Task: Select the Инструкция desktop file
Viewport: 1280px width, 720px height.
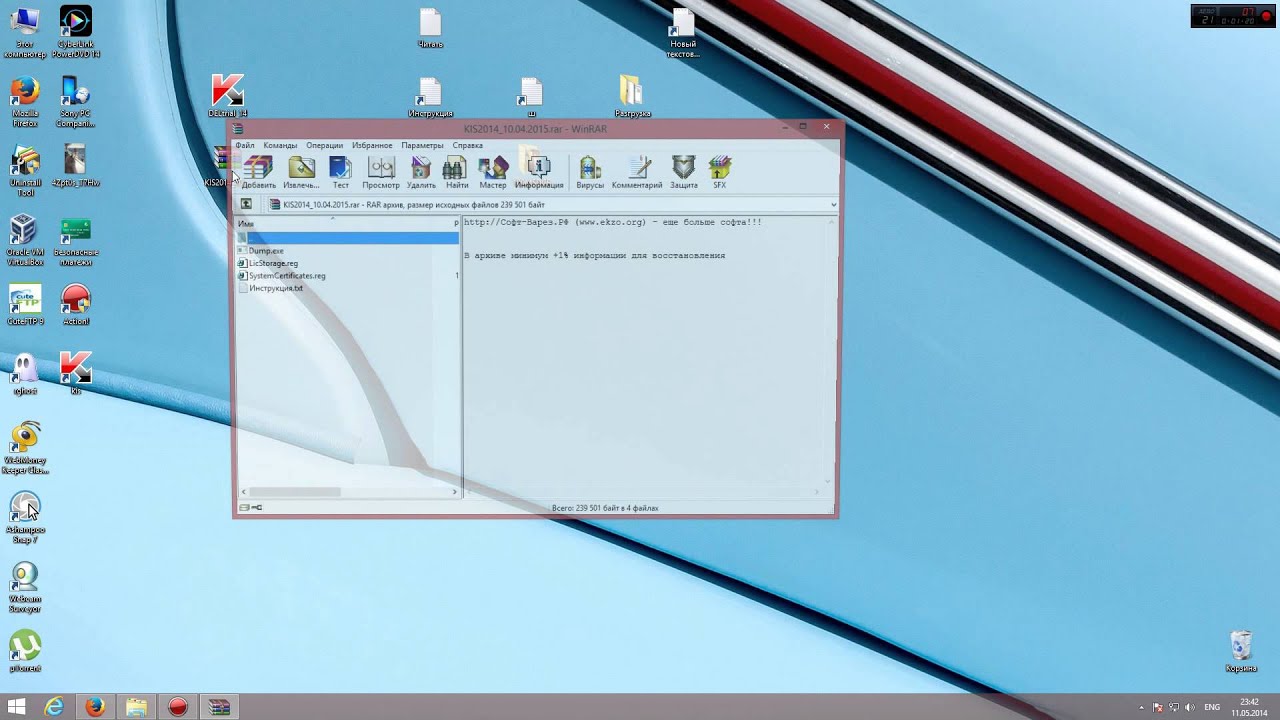Action: (x=430, y=97)
